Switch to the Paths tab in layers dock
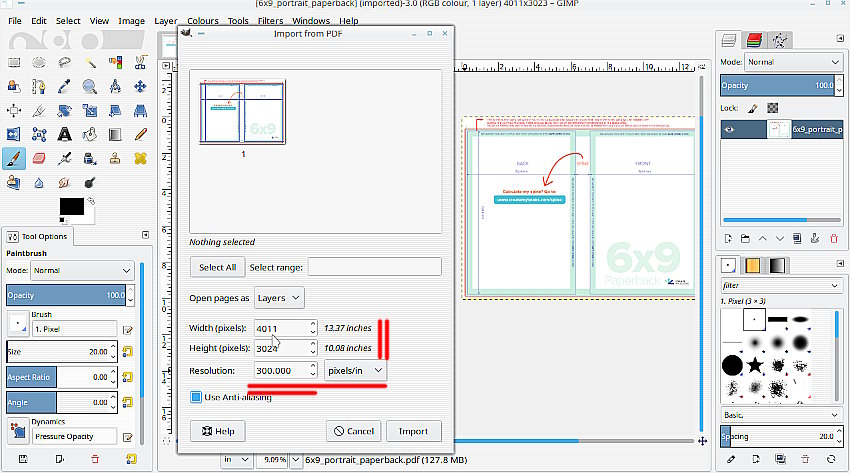This screenshot has height=473, width=850. (x=780, y=40)
